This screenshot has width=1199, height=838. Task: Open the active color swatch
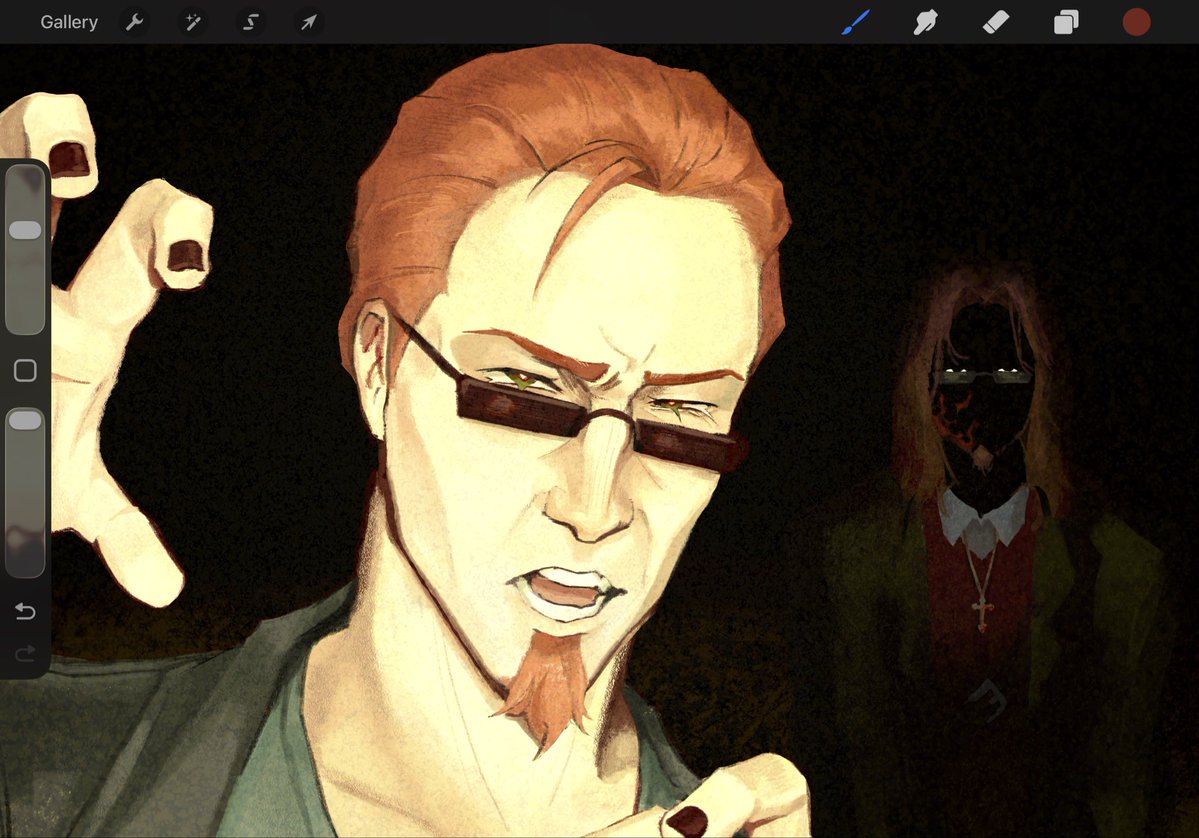coord(1136,22)
